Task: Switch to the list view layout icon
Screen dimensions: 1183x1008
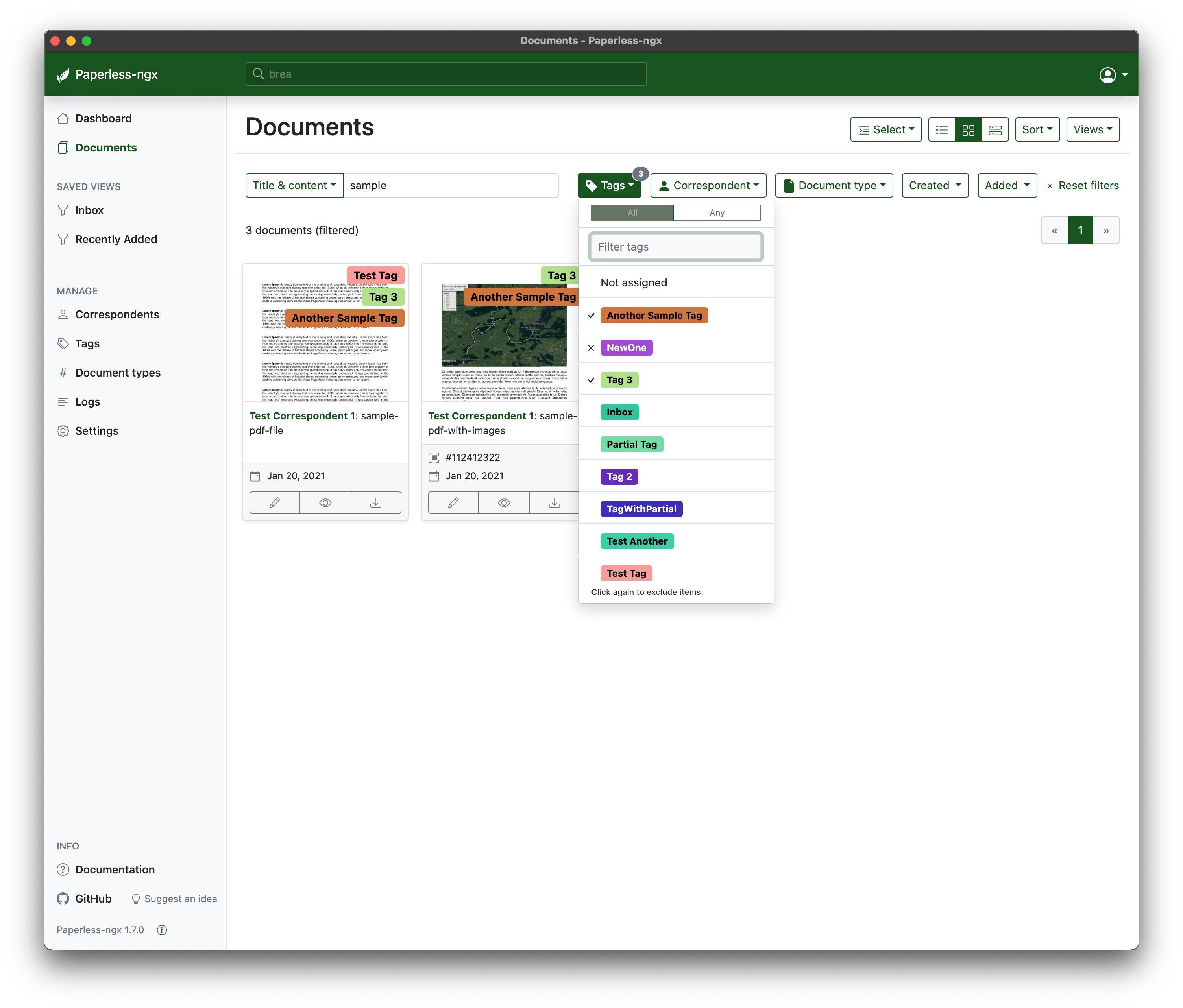Action: point(941,129)
